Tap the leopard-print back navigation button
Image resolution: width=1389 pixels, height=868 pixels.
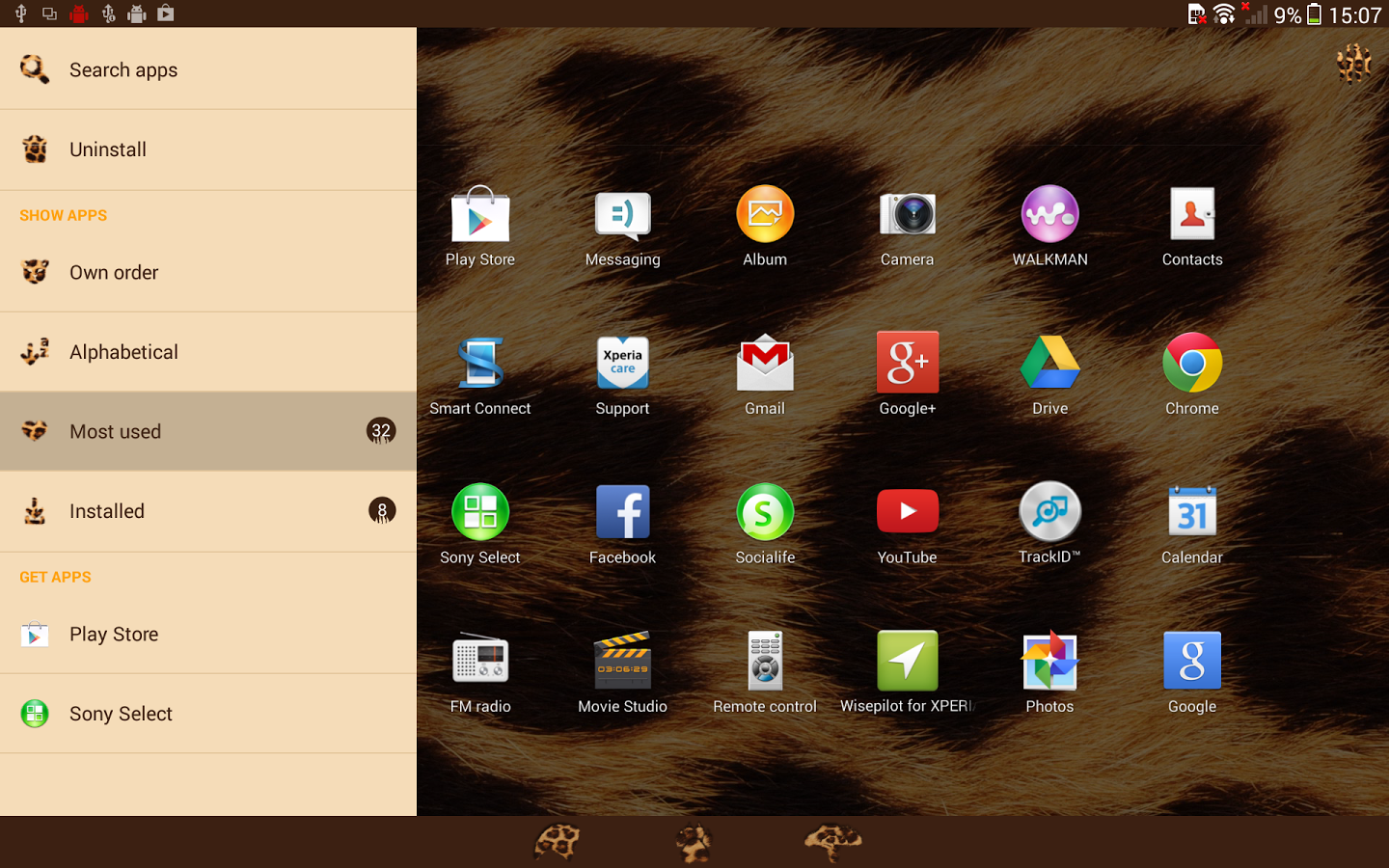point(557,842)
